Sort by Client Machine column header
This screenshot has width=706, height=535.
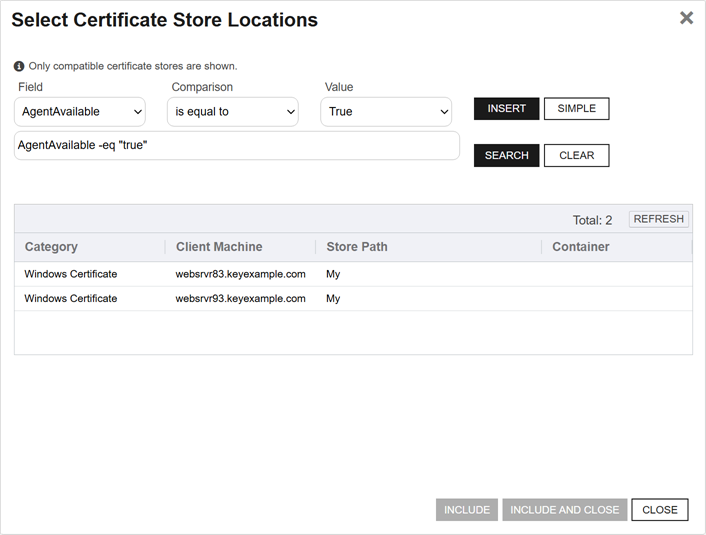(219, 247)
